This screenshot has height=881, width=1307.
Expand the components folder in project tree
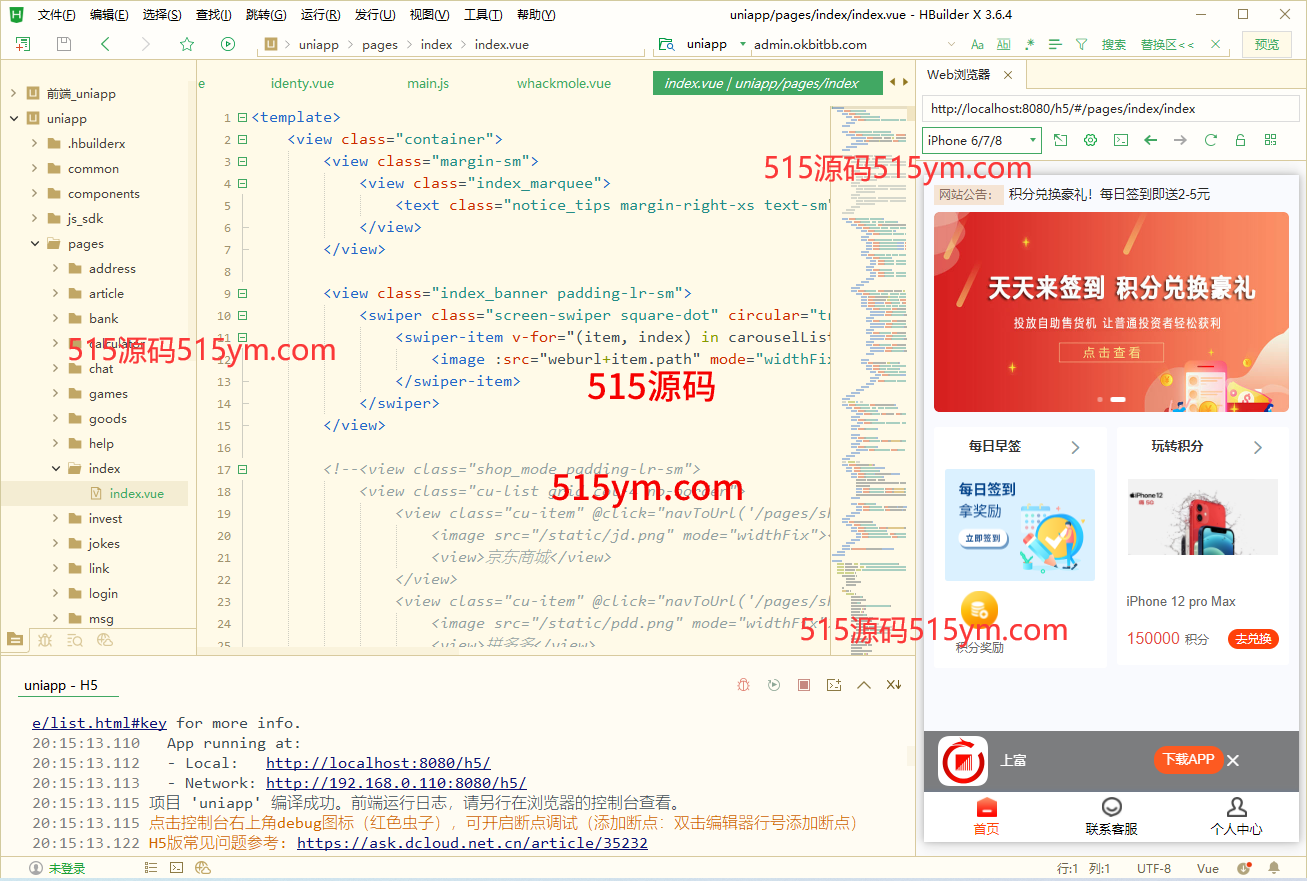point(35,194)
